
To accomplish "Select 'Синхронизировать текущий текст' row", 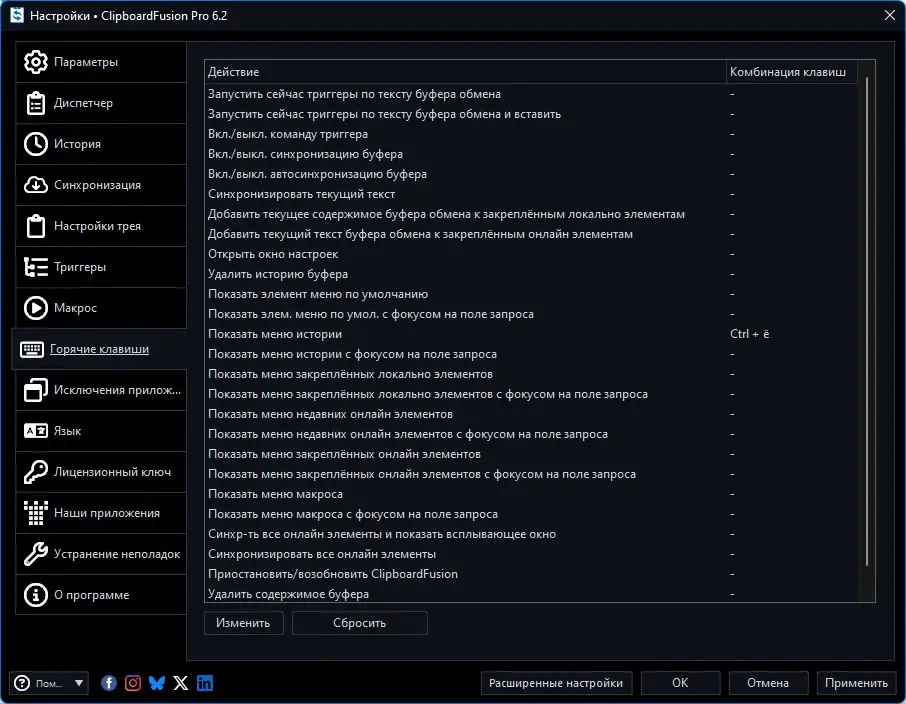I will click(532, 194).
